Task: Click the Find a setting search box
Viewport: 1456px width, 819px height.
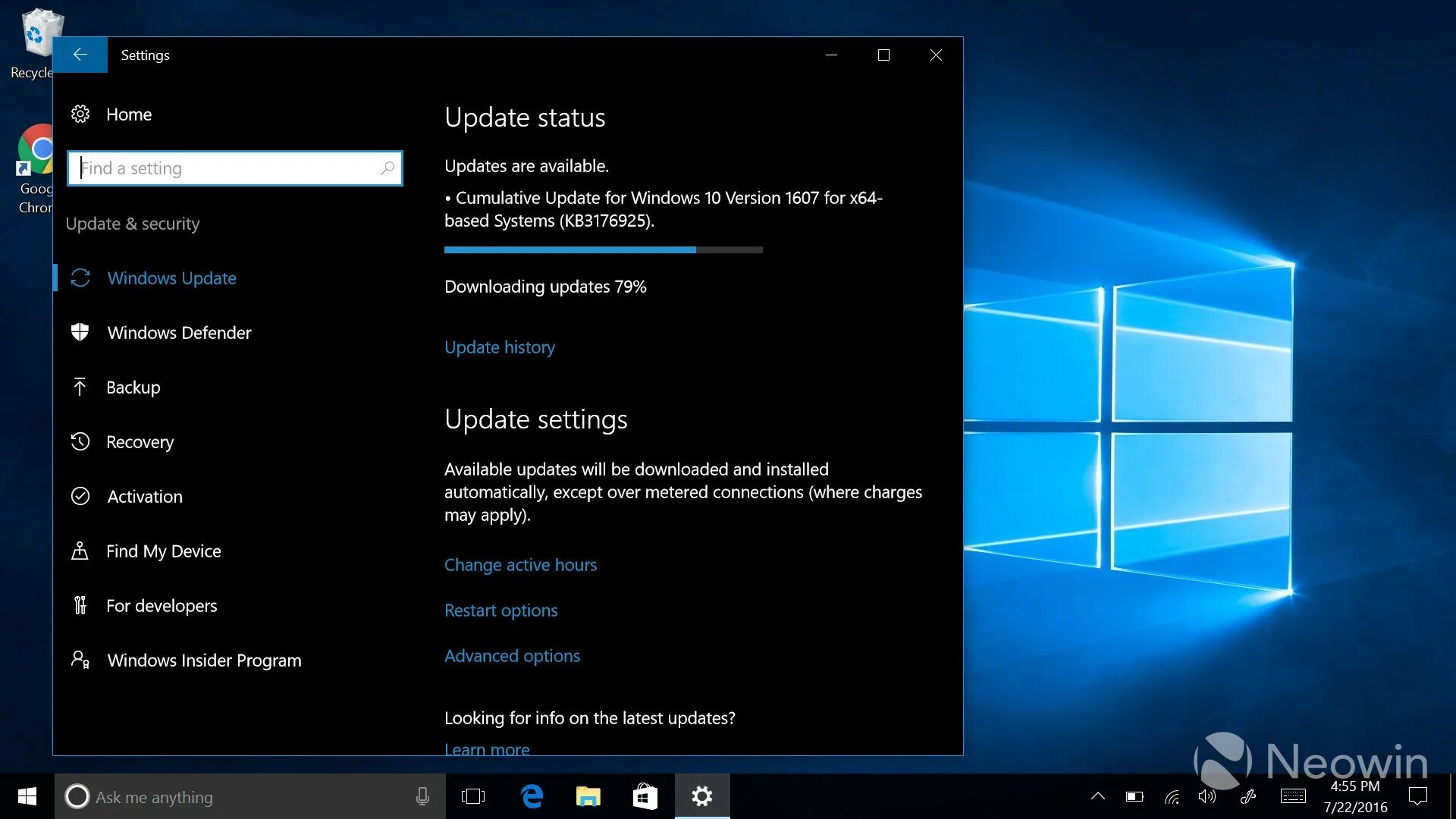Action: (x=227, y=168)
